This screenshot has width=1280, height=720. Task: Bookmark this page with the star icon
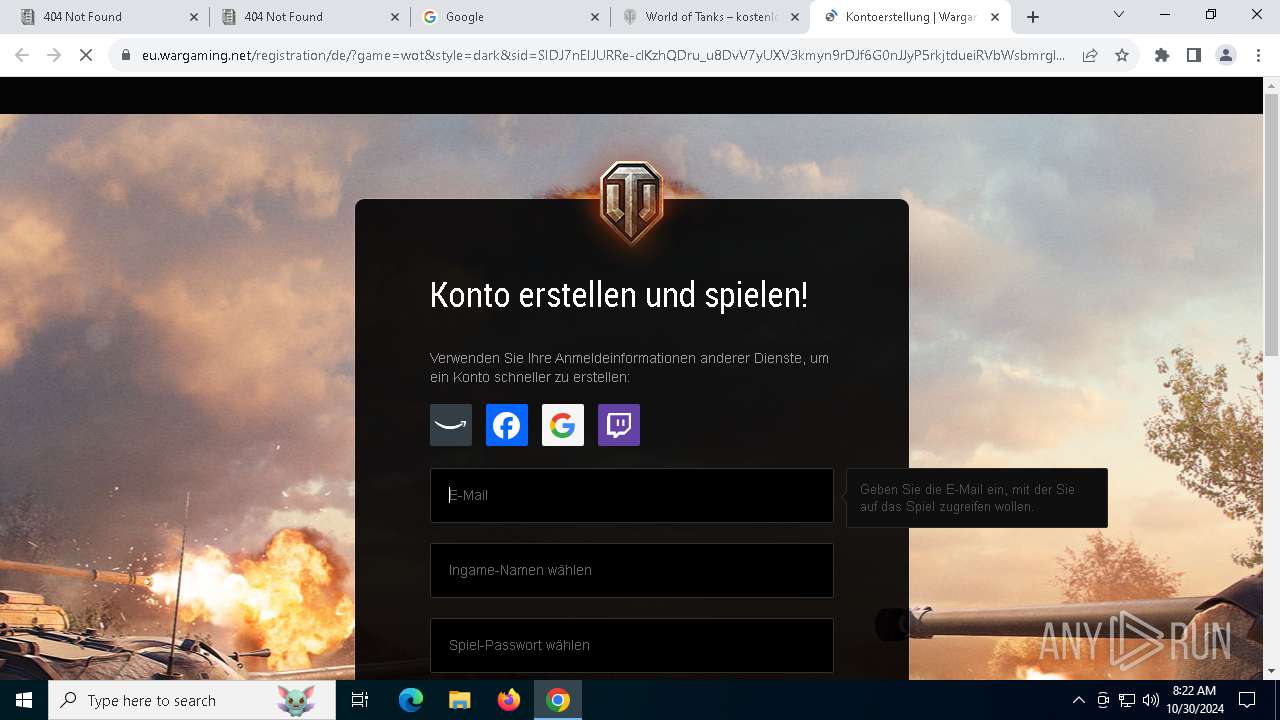pos(1122,56)
